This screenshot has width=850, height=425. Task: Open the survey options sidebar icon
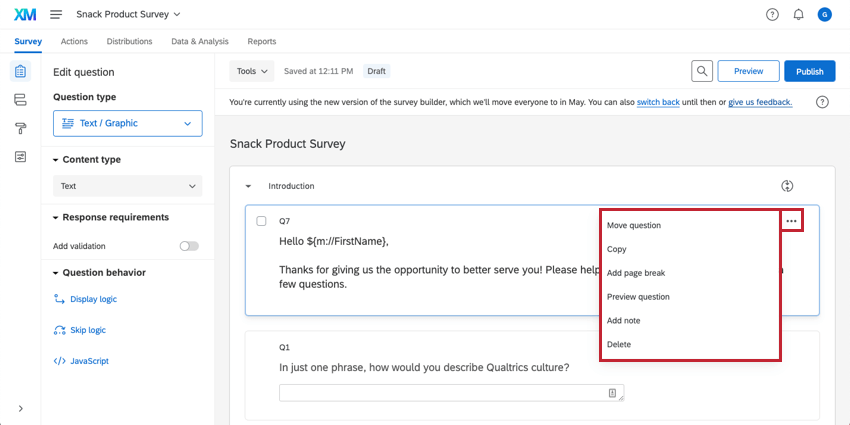click(x=20, y=157)
